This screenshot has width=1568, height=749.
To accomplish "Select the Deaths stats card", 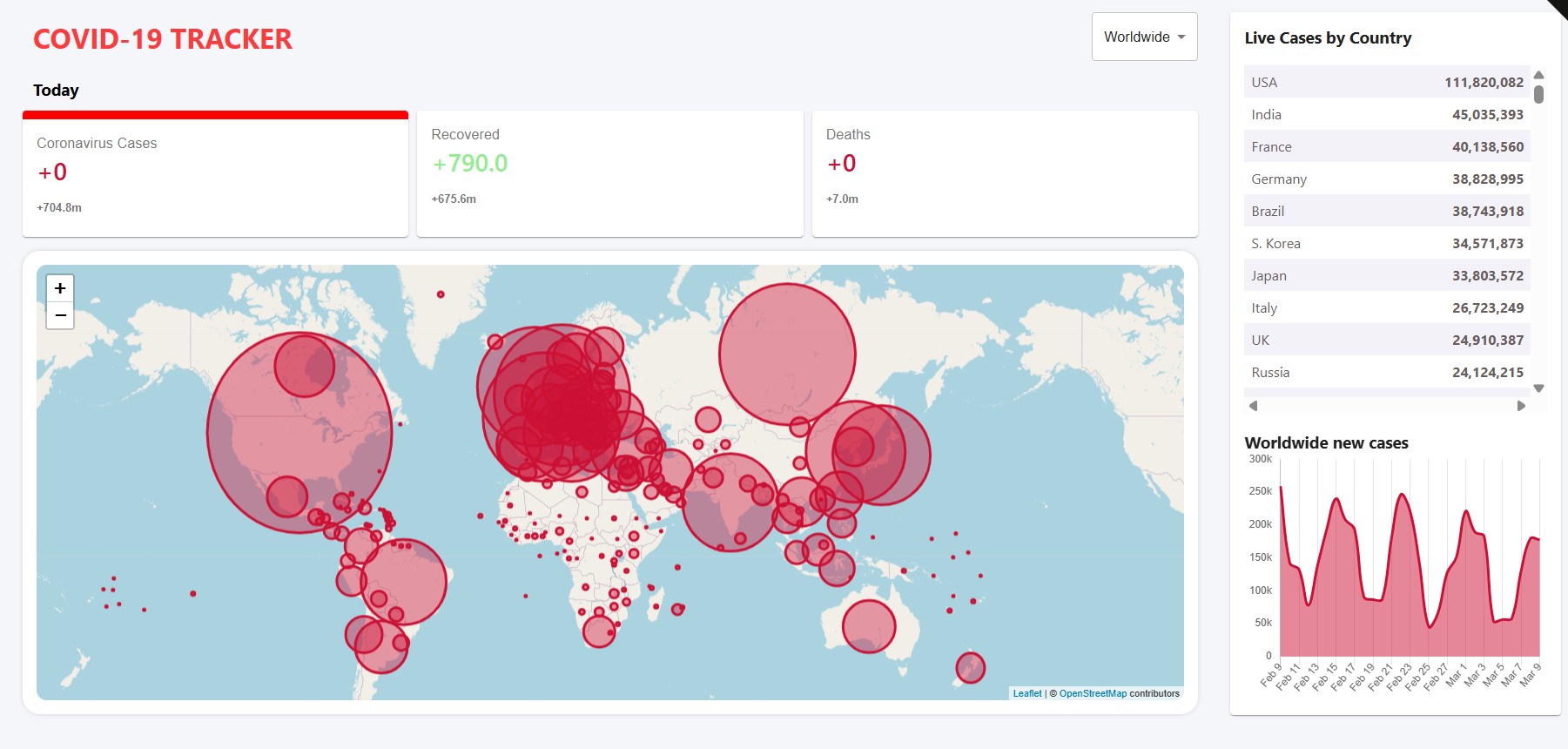I will click(x=1005, y=173).
